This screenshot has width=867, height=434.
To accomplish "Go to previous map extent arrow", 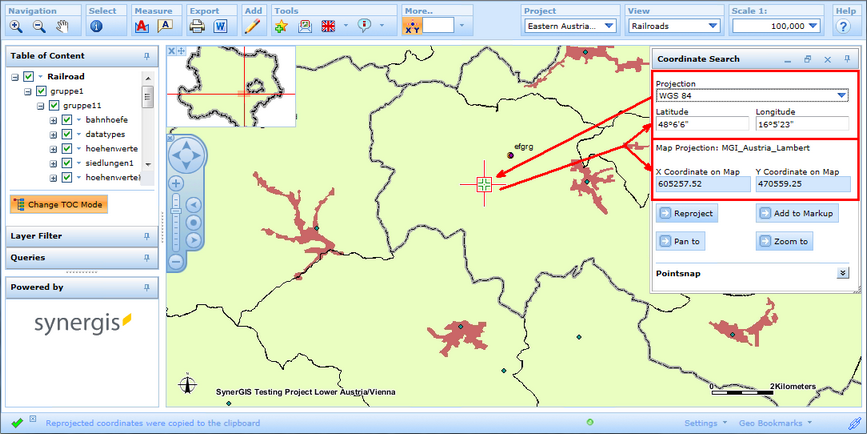I will [x=194, y=205].
